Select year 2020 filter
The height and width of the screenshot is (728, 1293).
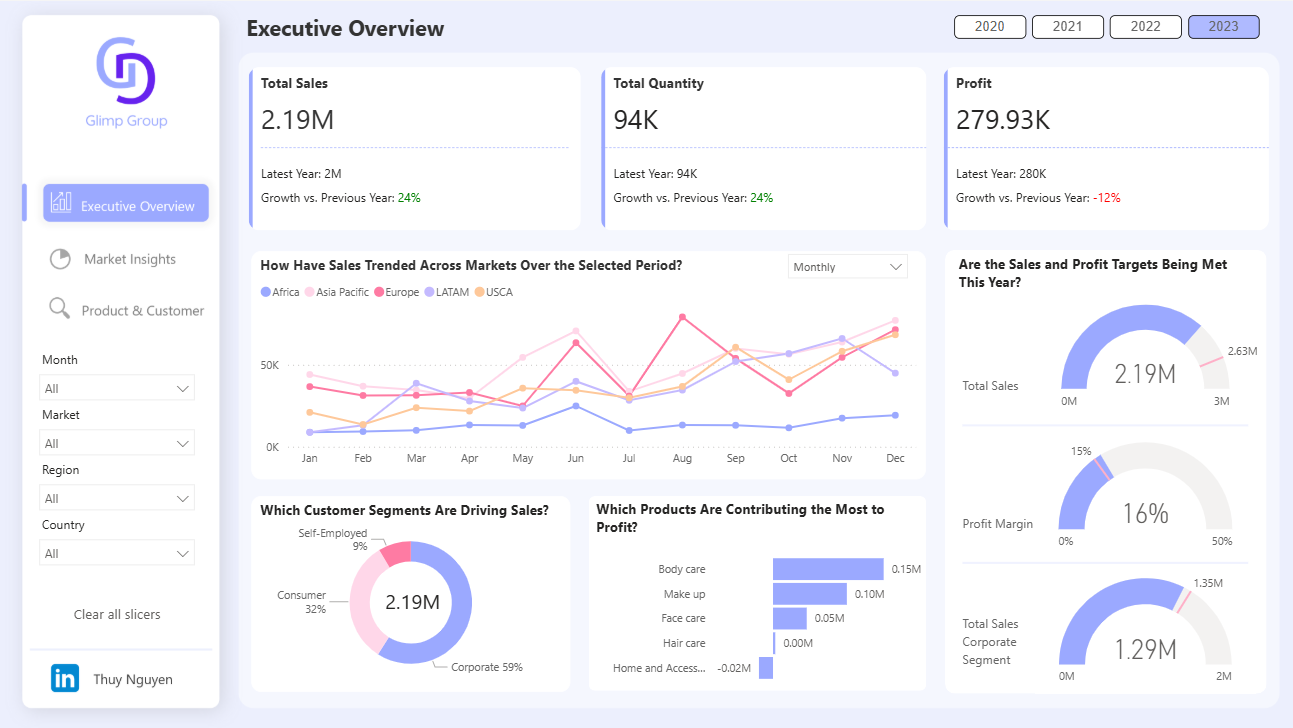coord(990,27)
